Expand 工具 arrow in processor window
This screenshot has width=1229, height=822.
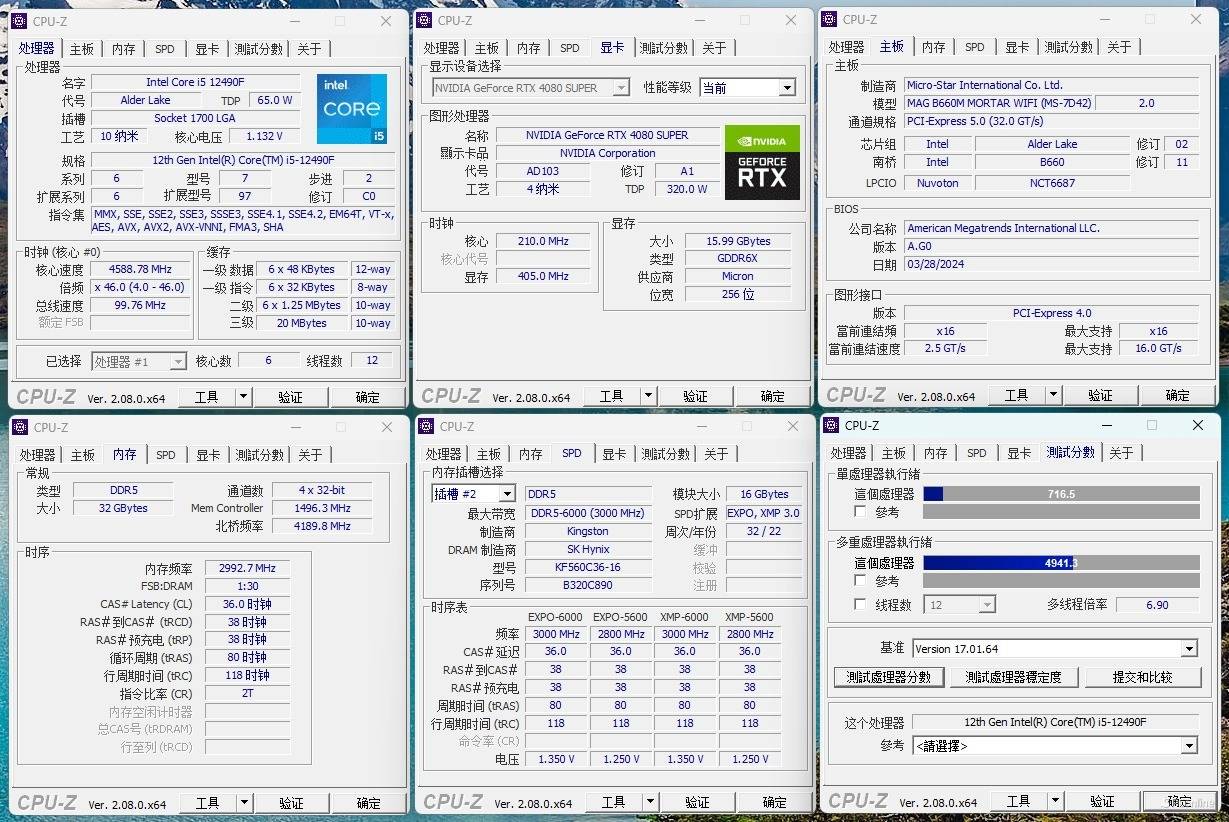(x=243, y=397)
